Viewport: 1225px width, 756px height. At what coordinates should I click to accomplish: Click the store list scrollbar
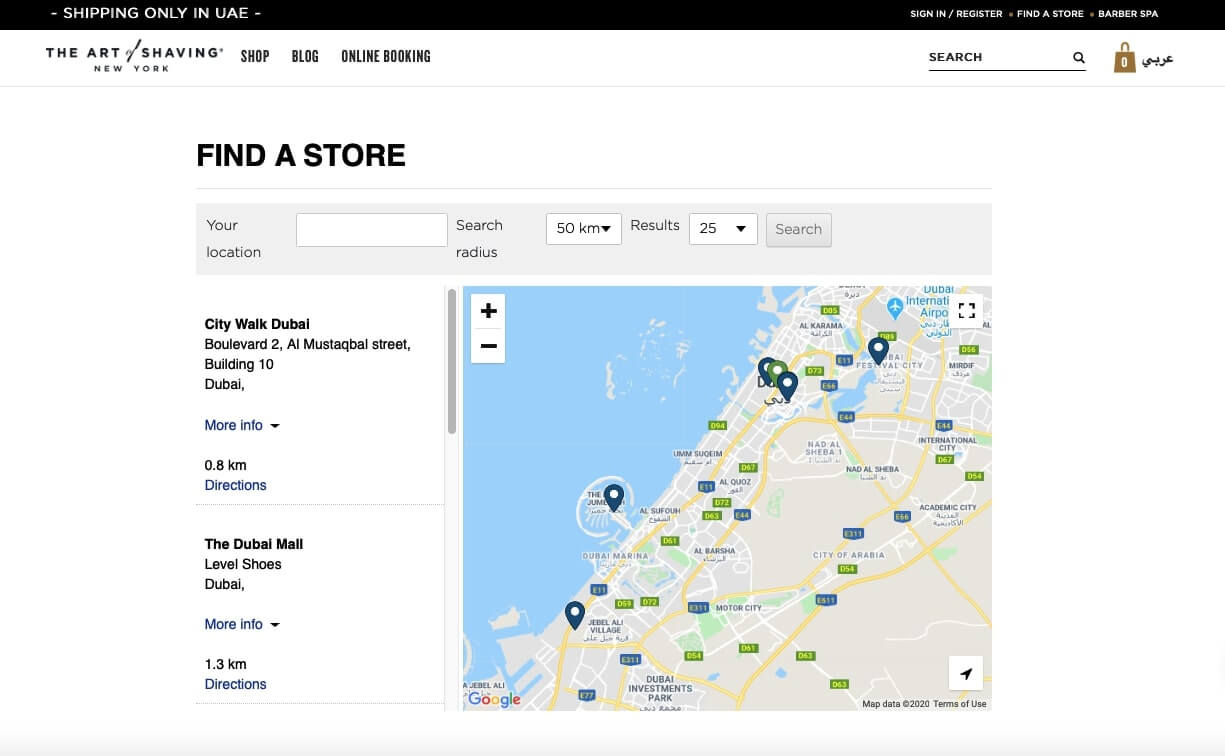click(x=452, y=362)
